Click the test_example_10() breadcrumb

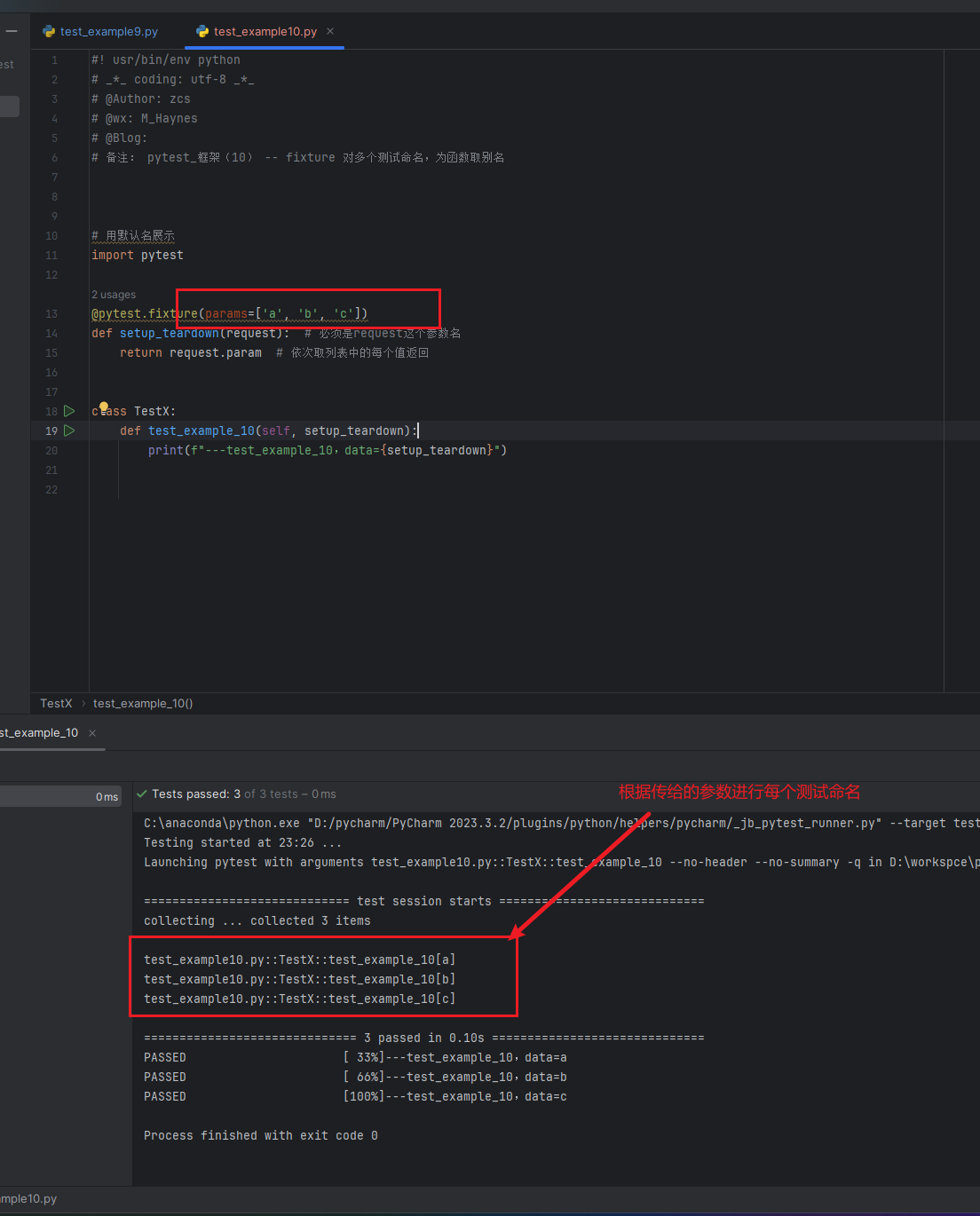[x=143, y=703]
